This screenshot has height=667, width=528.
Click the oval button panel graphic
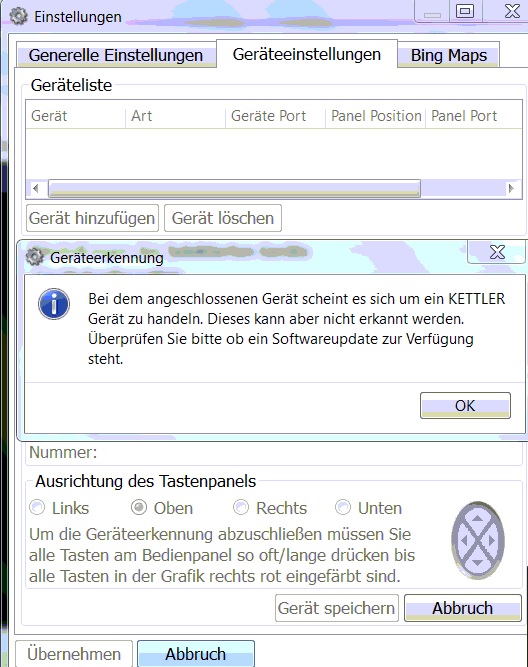tap(478, 540)
